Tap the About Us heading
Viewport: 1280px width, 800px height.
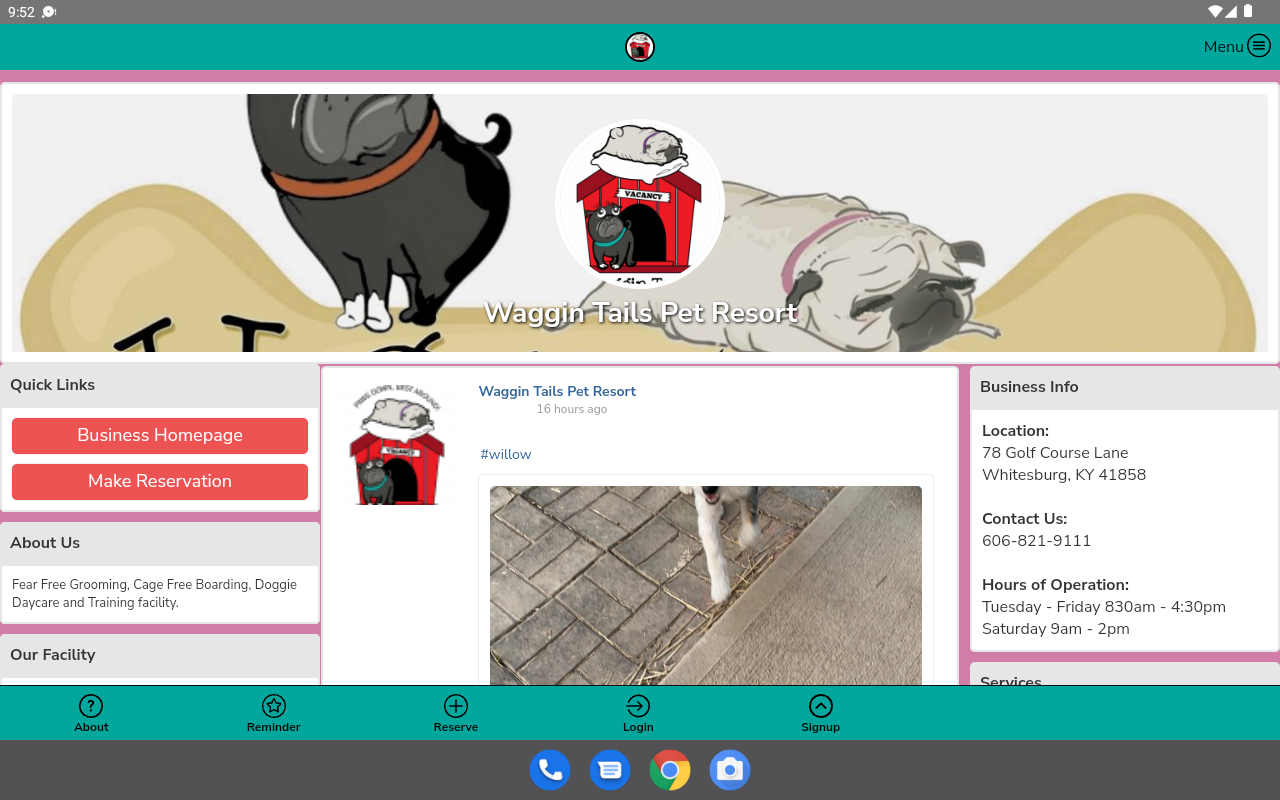pos(45,543)
